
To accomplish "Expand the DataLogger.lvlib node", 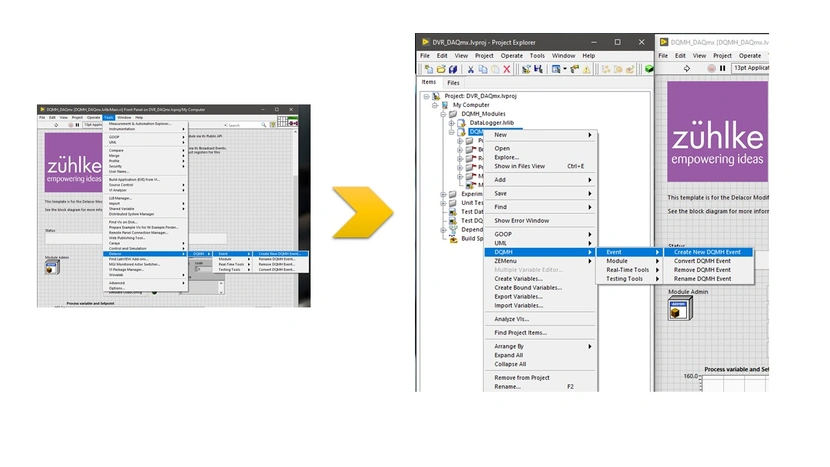I will [x=452, y=123].
